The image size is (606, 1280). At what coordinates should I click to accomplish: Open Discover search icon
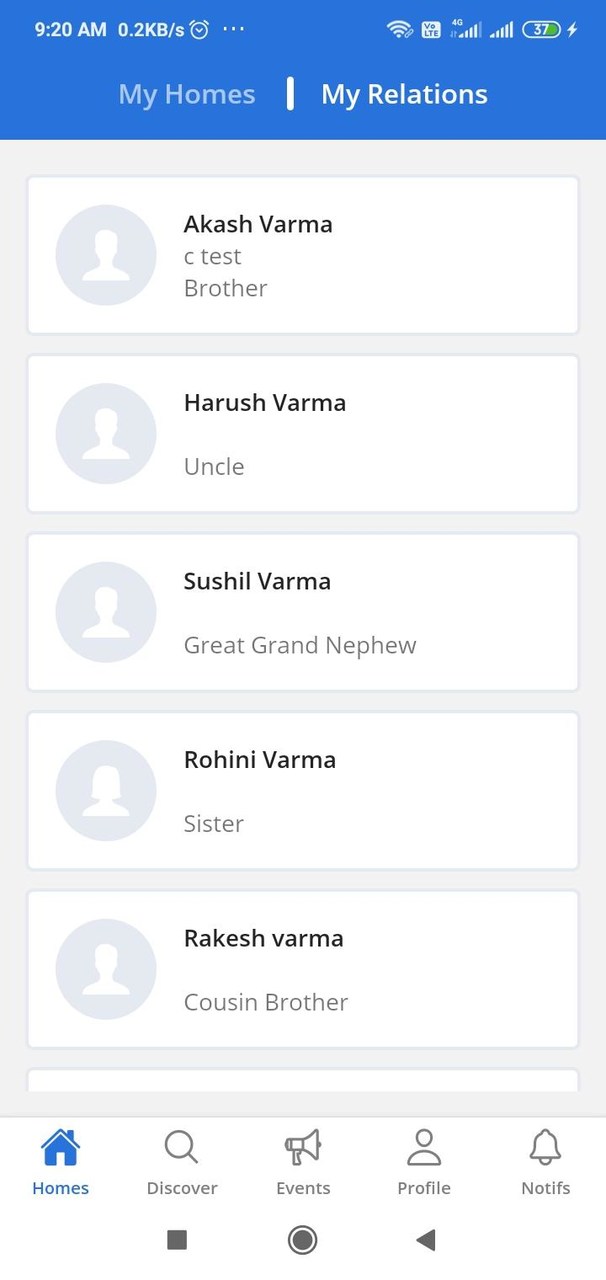click(181, 1148)
